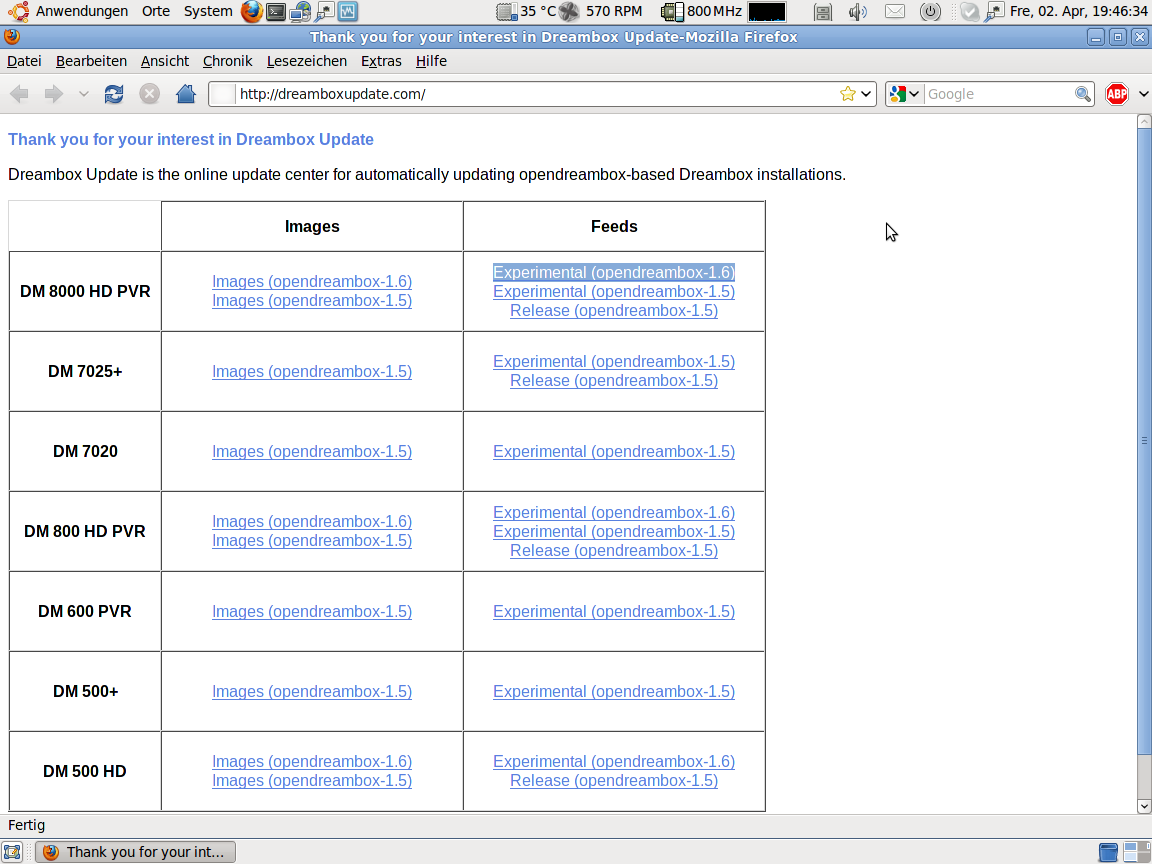Click the vertical scrollbar down arrow
The width and height of the screenshot is (1152, 864).
tap(1144, 806)
